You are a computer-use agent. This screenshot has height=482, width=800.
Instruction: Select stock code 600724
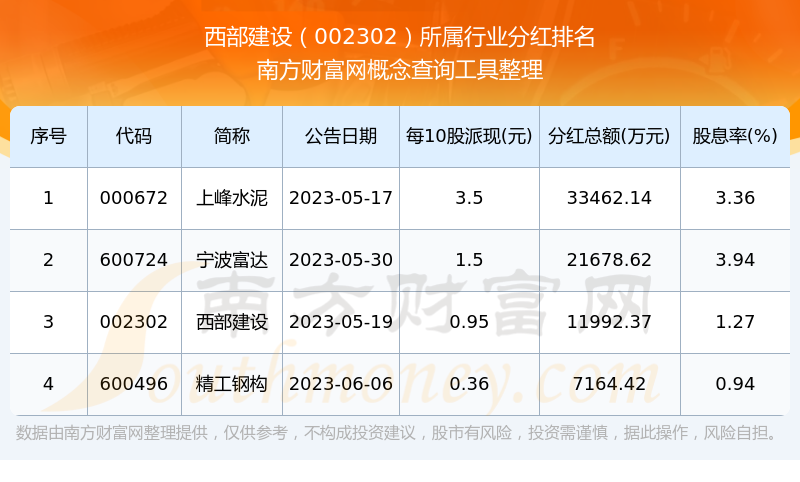click(134, 260)
